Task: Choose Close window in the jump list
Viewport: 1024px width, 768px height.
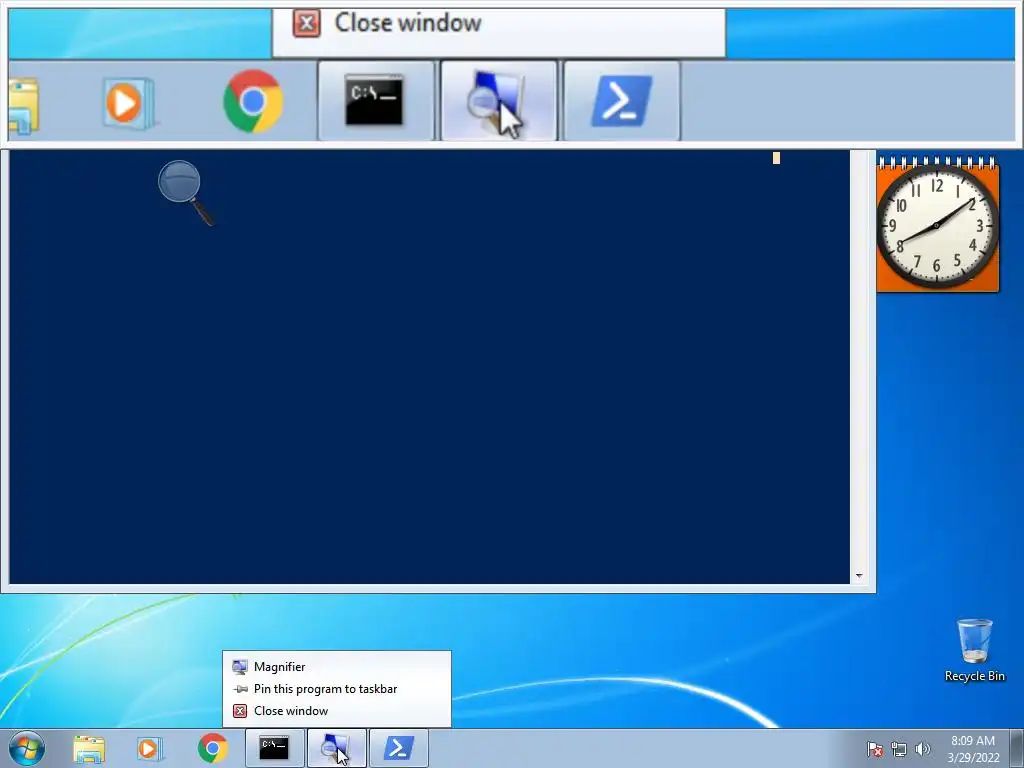Action: [336, 711]
